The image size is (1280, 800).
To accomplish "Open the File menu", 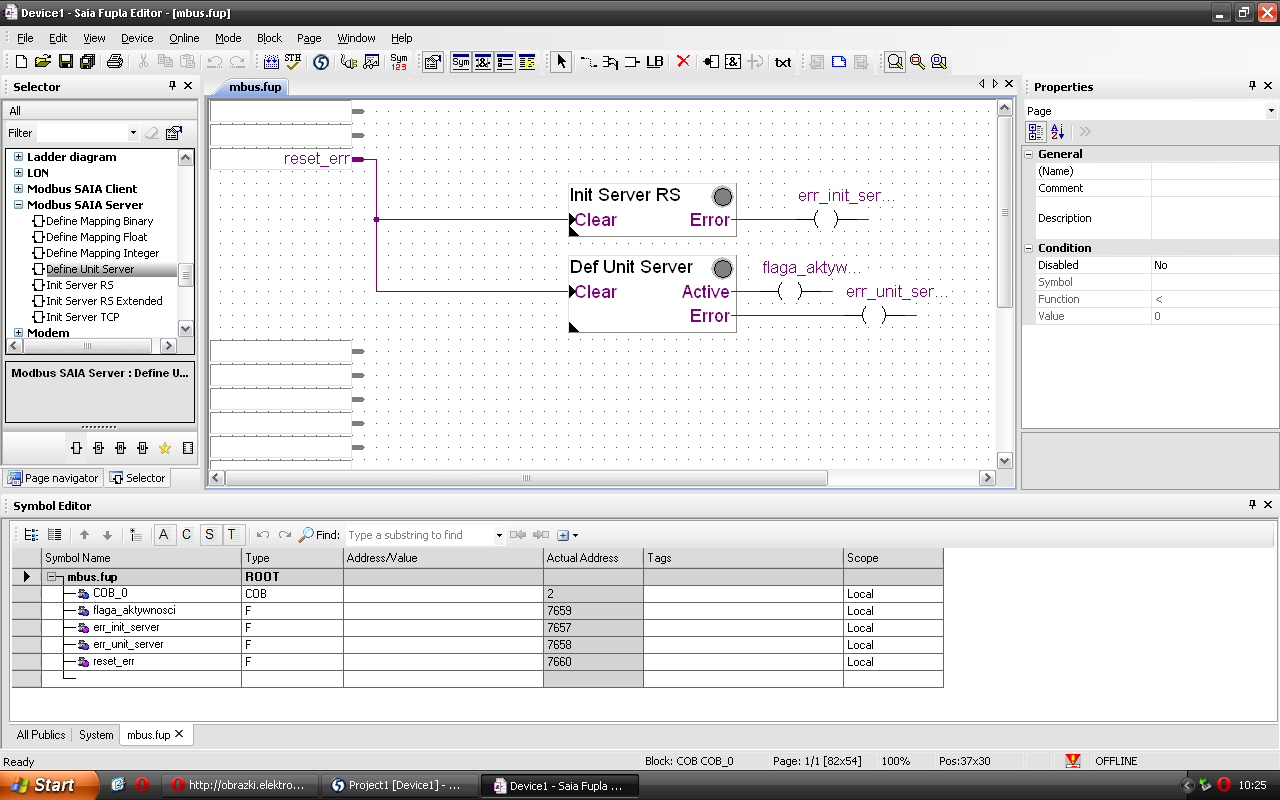I will click(25, 38).
